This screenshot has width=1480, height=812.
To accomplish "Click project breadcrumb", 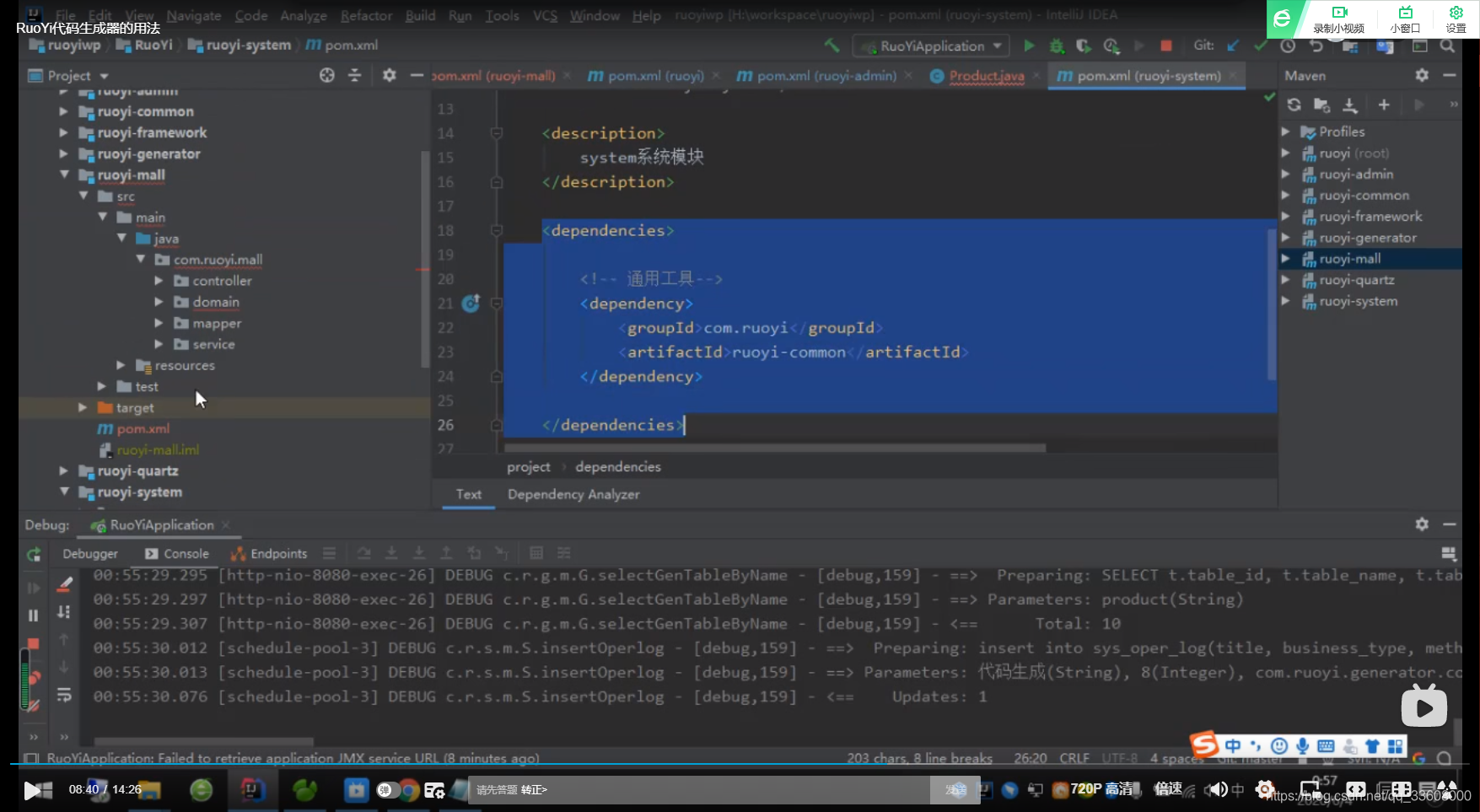I will pos(528,466).
